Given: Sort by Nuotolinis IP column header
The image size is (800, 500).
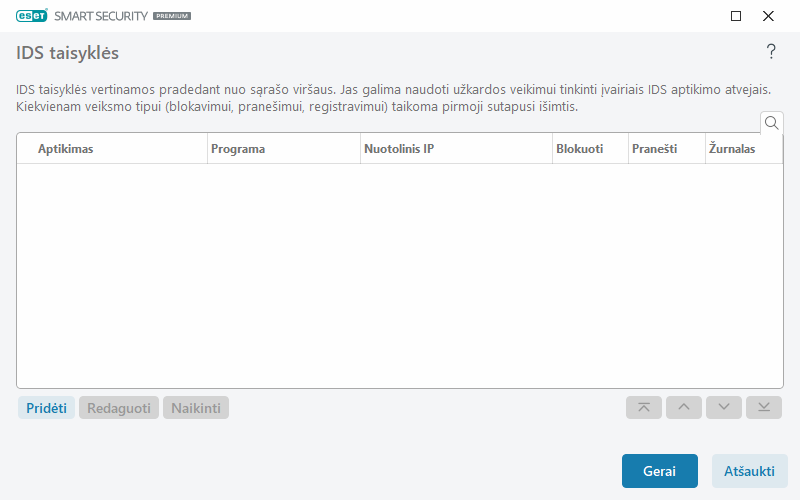Looking at the screenshot, I should pyautogui.click(x=456, y=149).
